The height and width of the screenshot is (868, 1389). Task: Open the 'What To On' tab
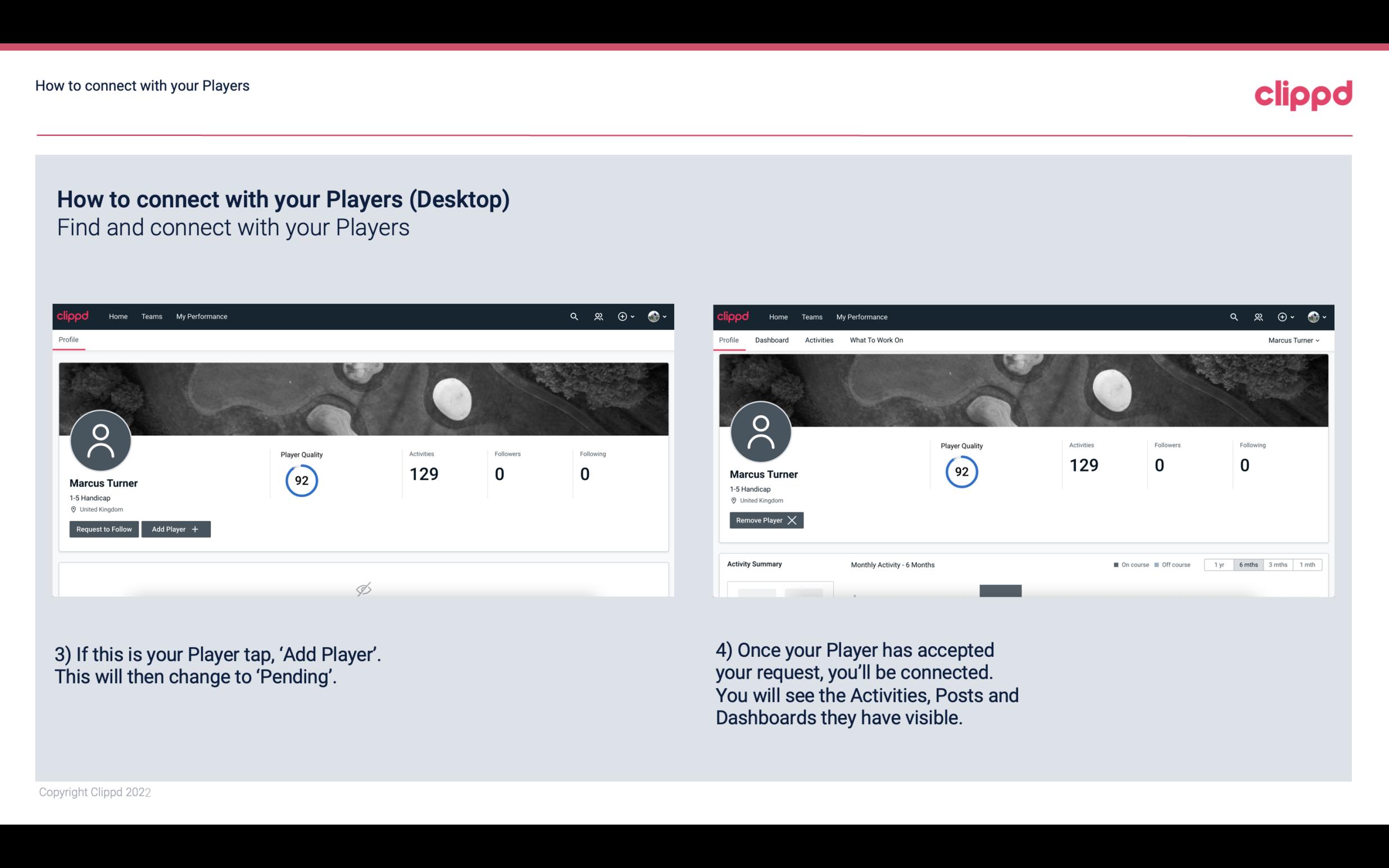tap(876, 340)
